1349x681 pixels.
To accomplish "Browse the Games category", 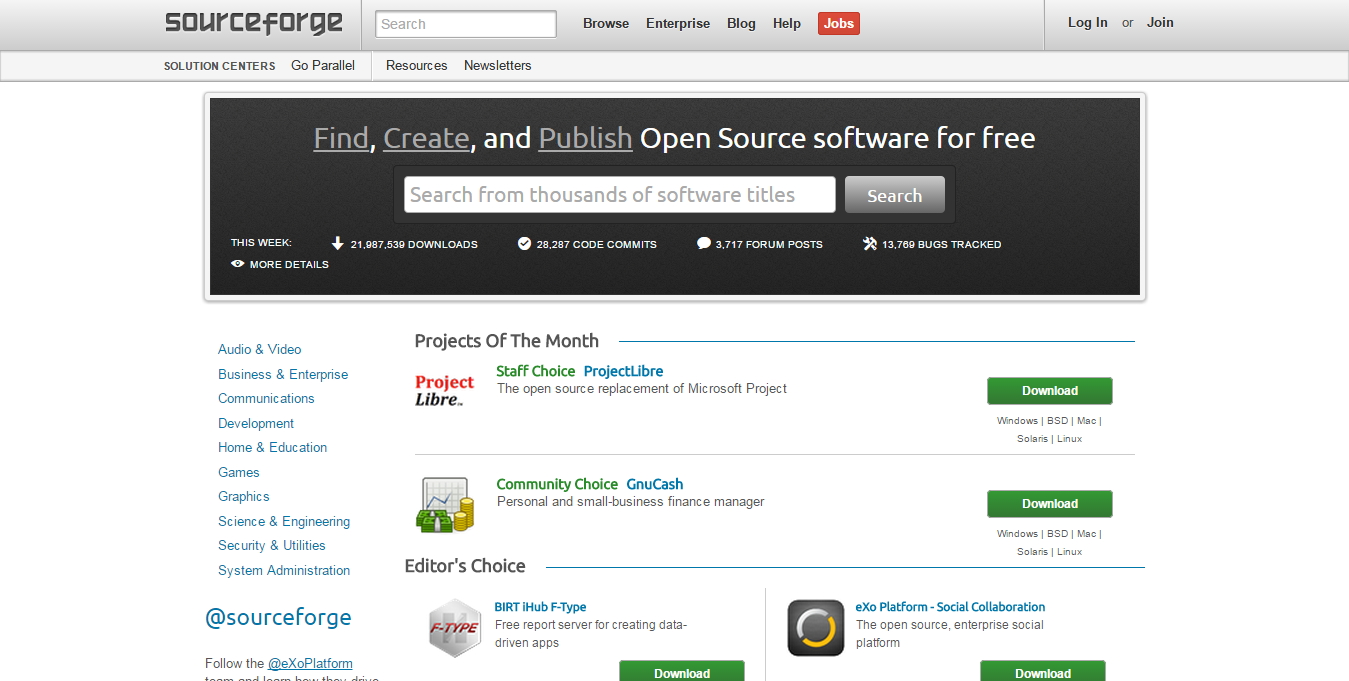I will [x=239, y=473].
